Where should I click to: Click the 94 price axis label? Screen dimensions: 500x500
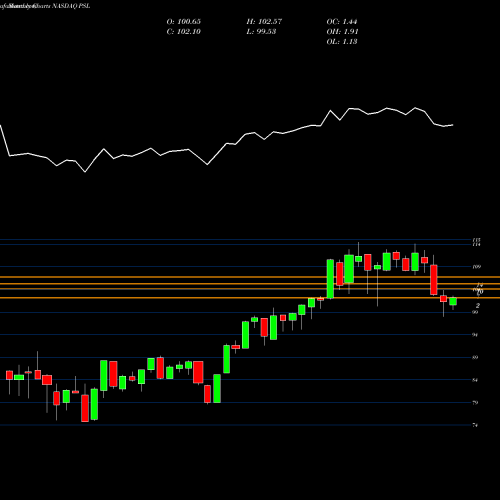click(475, 335)
